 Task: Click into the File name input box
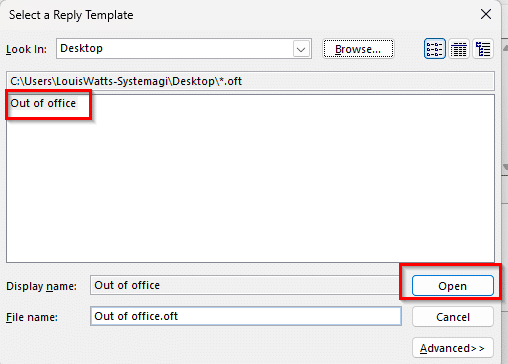pos(246,316)
